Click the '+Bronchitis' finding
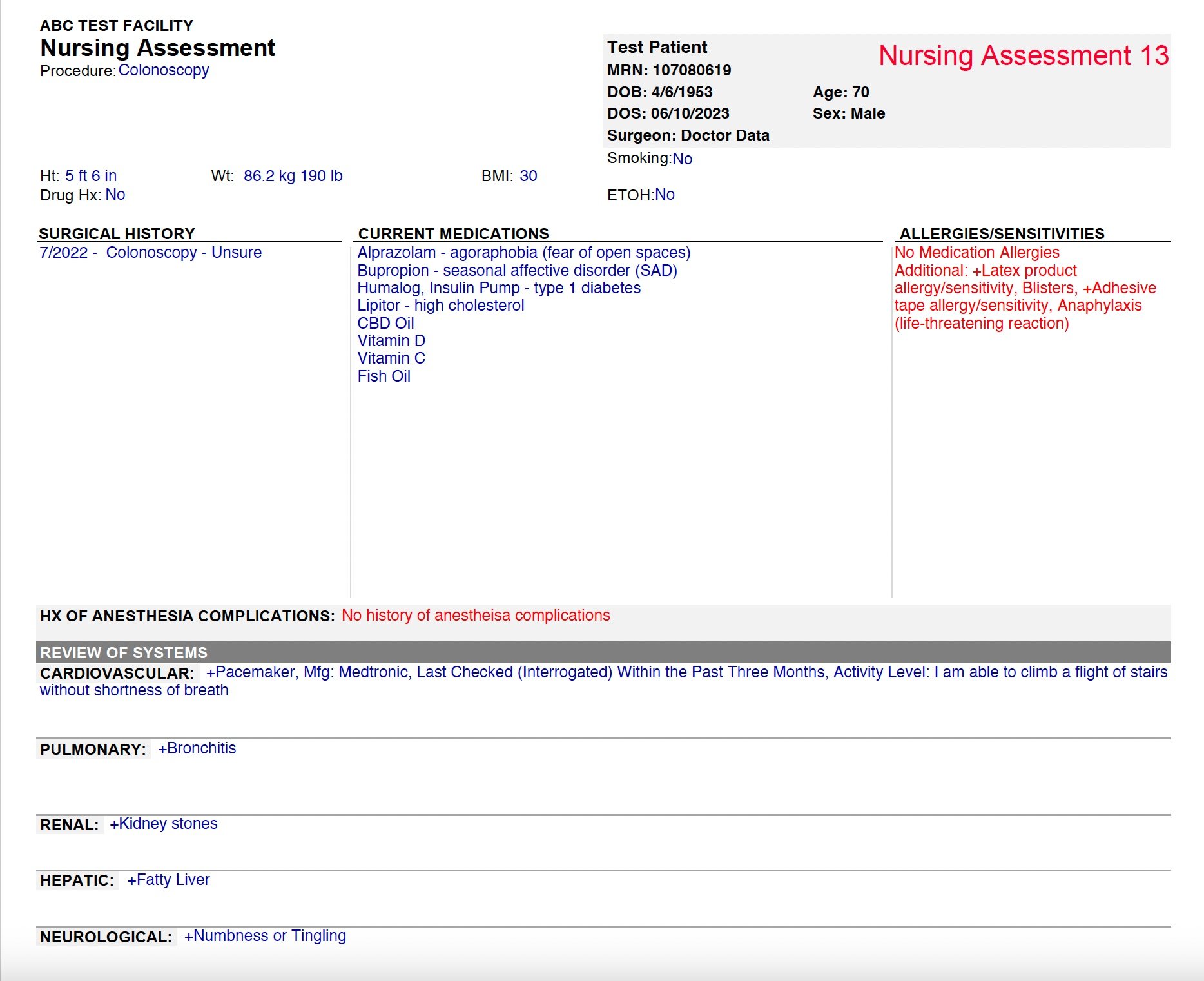This screenshot has width=1204, height=981. click(197, 748)
